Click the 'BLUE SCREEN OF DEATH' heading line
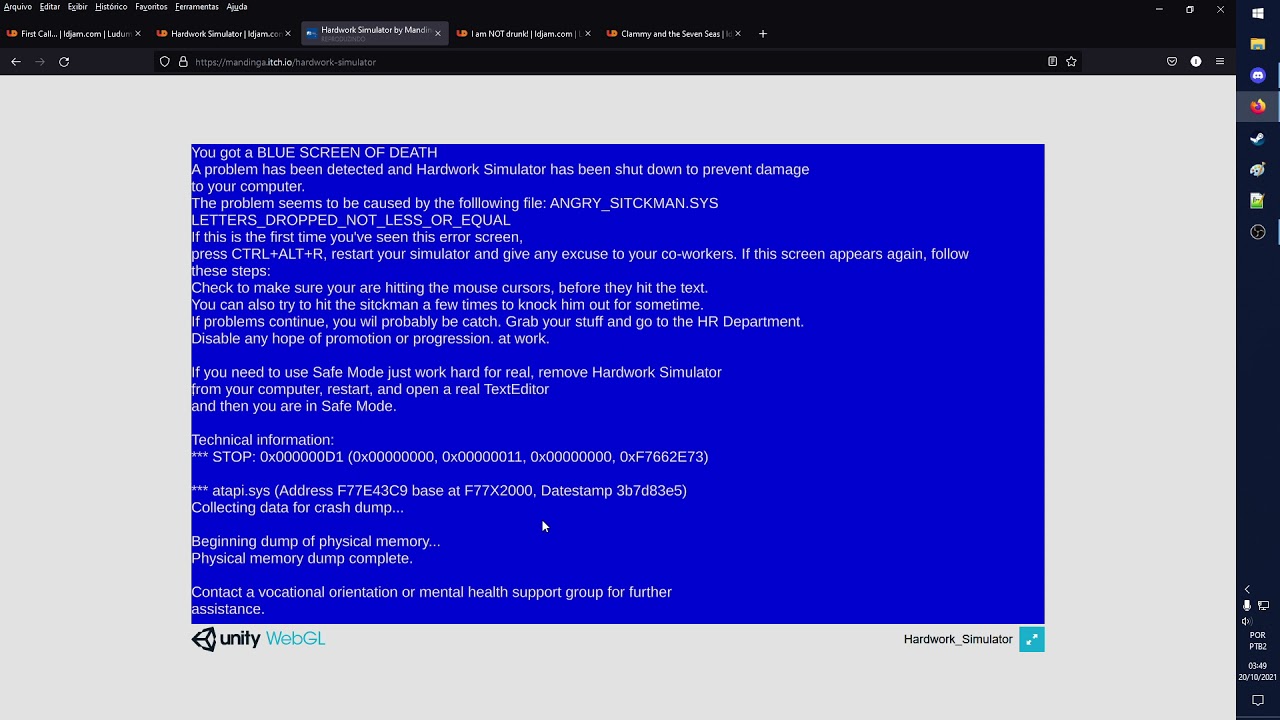The width and height of the screenshot is (1280, 720). pyautogui.click(x=314, y=153)
